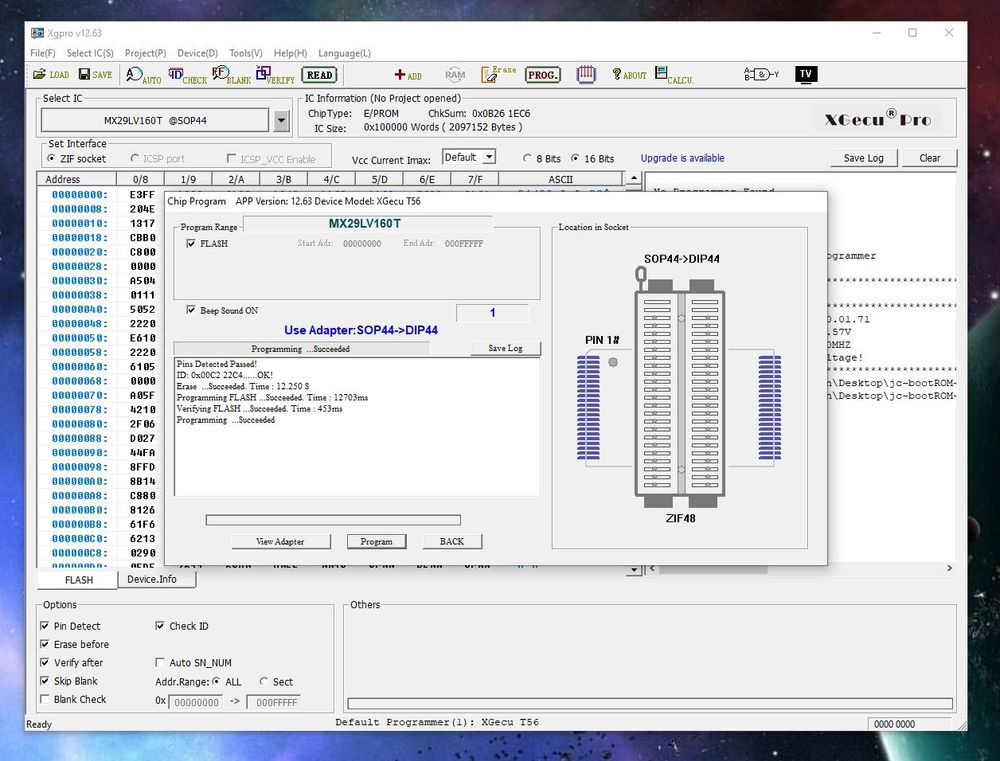Click the Address column header
Viewport: 1000px width, 761px height.
tap(77, 179)
